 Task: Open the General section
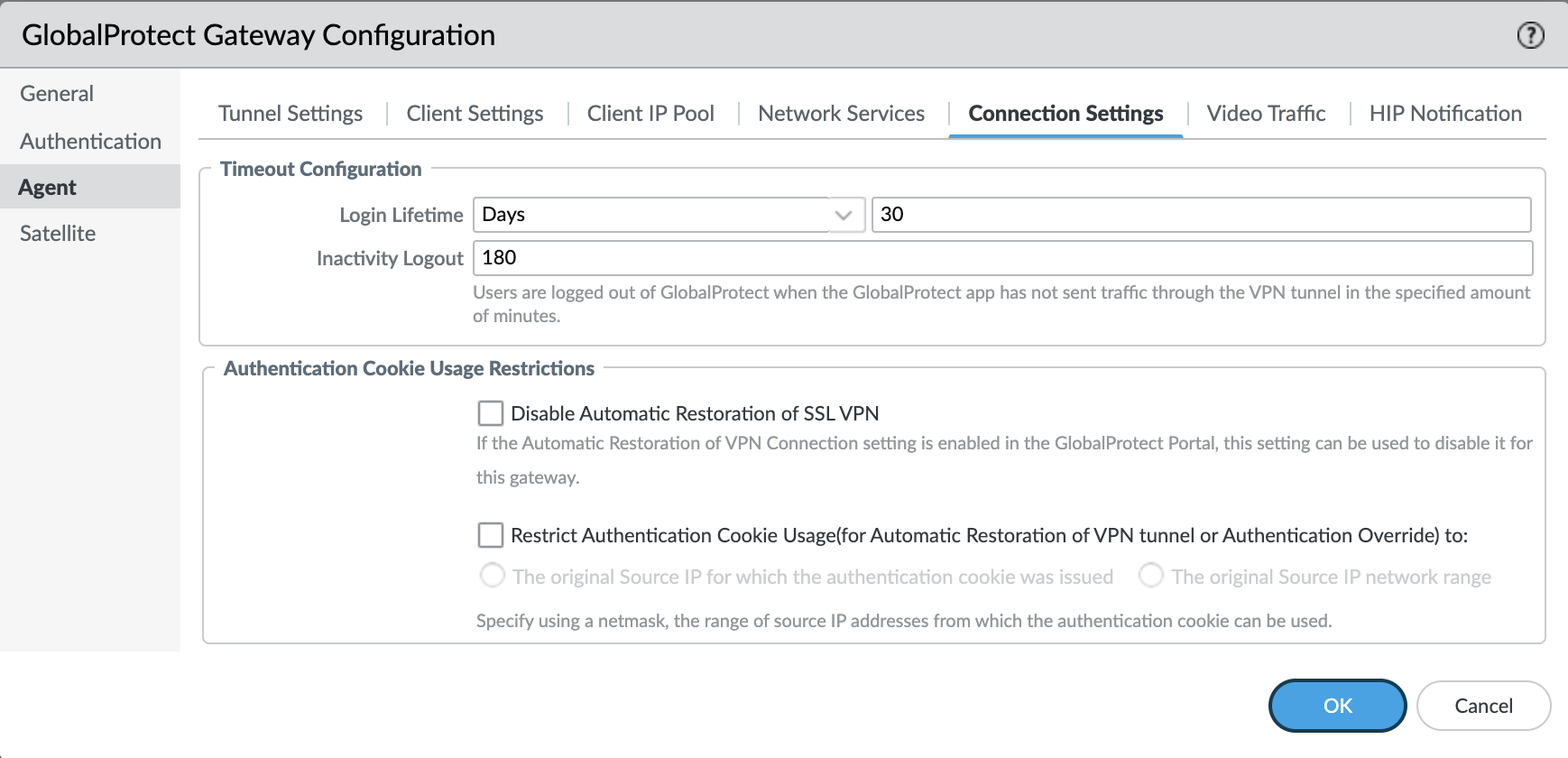57,93
